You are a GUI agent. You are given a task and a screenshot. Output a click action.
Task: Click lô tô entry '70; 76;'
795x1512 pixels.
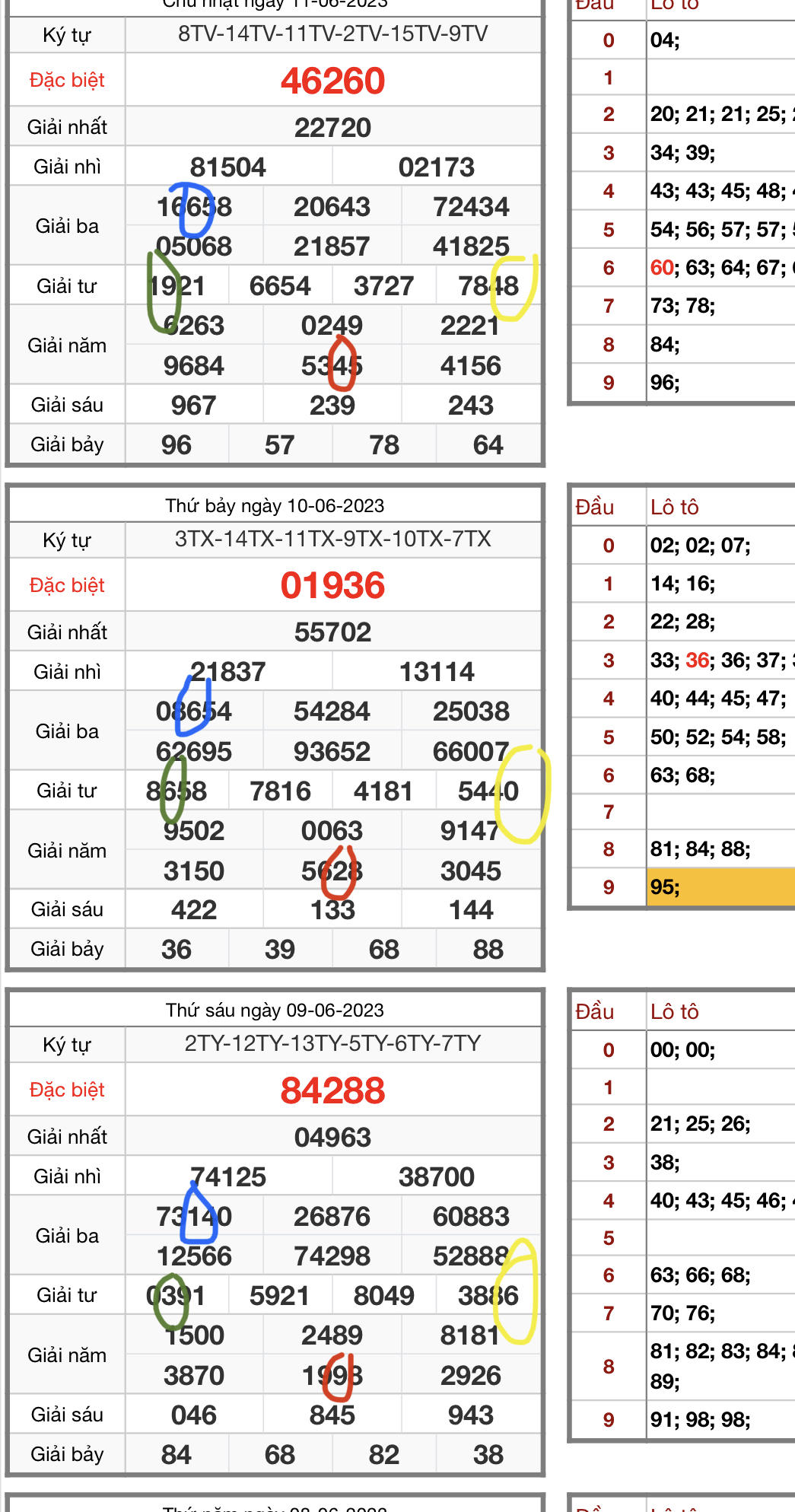pos(682,1313)
